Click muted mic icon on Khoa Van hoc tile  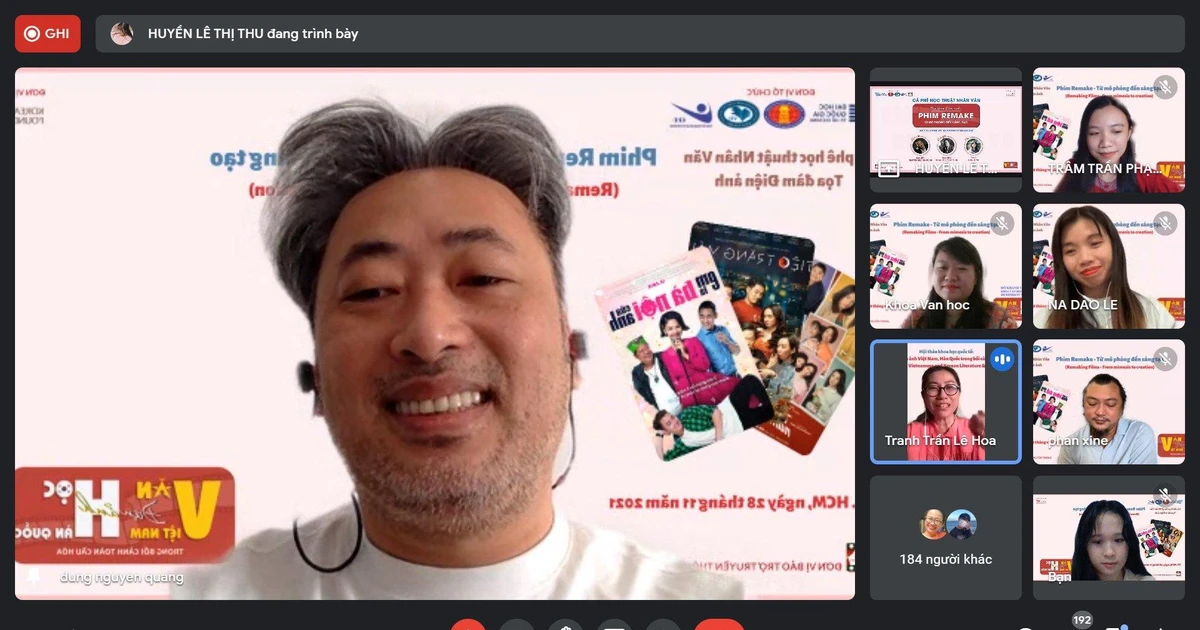(x=1001, y=223)
